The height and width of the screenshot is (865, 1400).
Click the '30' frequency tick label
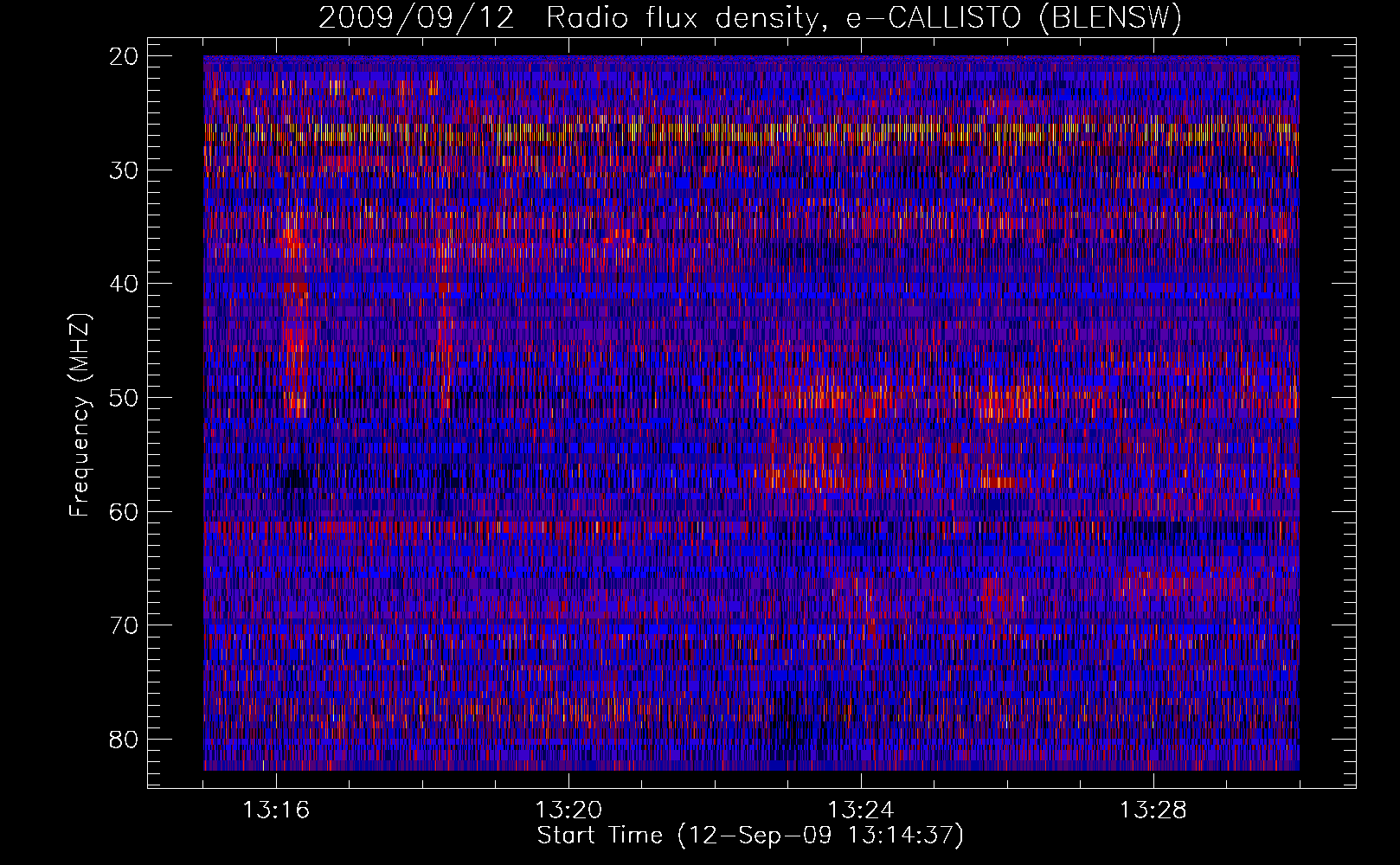(124, 170)
